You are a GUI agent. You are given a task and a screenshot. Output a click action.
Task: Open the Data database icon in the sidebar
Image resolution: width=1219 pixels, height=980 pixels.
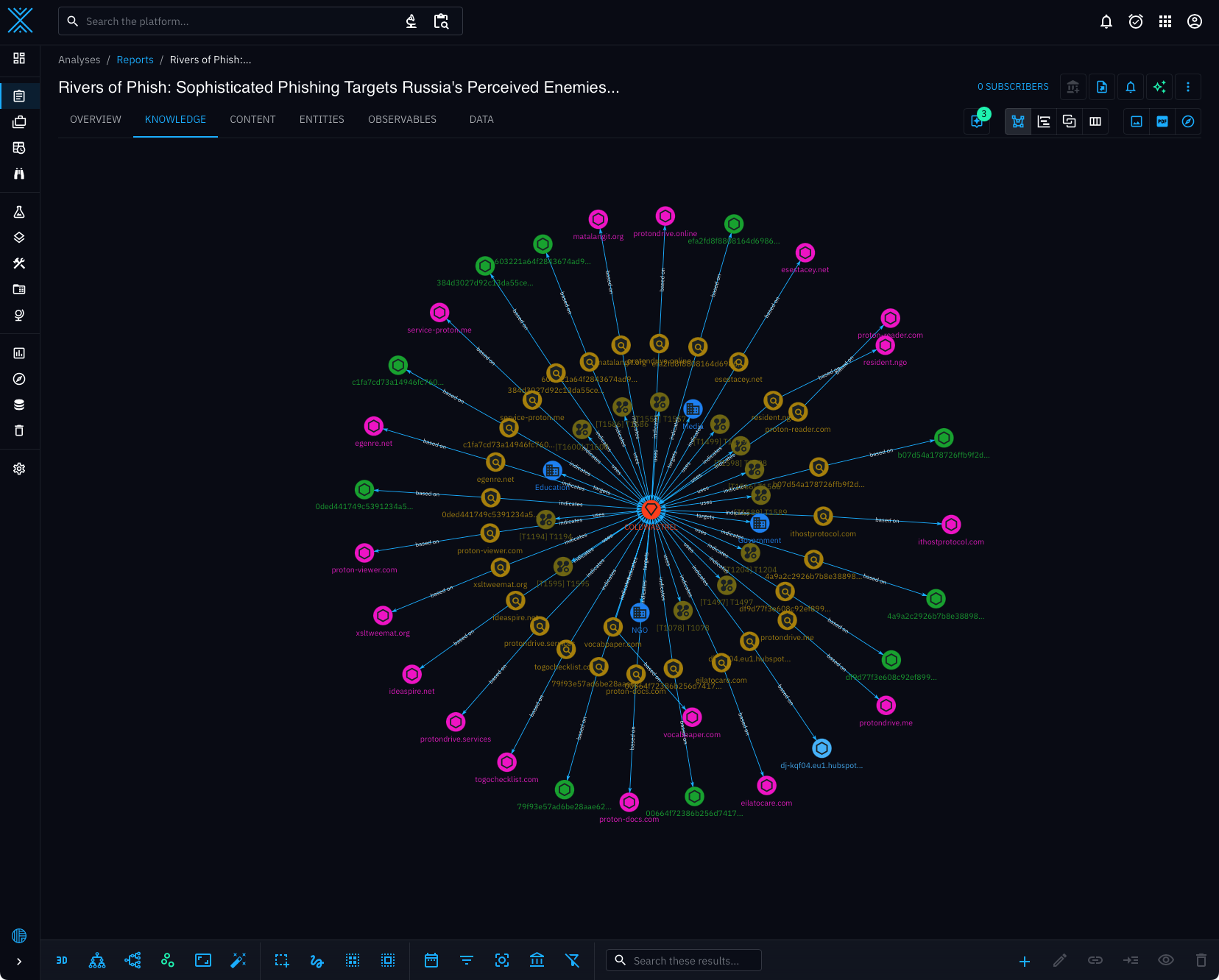(19, 405)
